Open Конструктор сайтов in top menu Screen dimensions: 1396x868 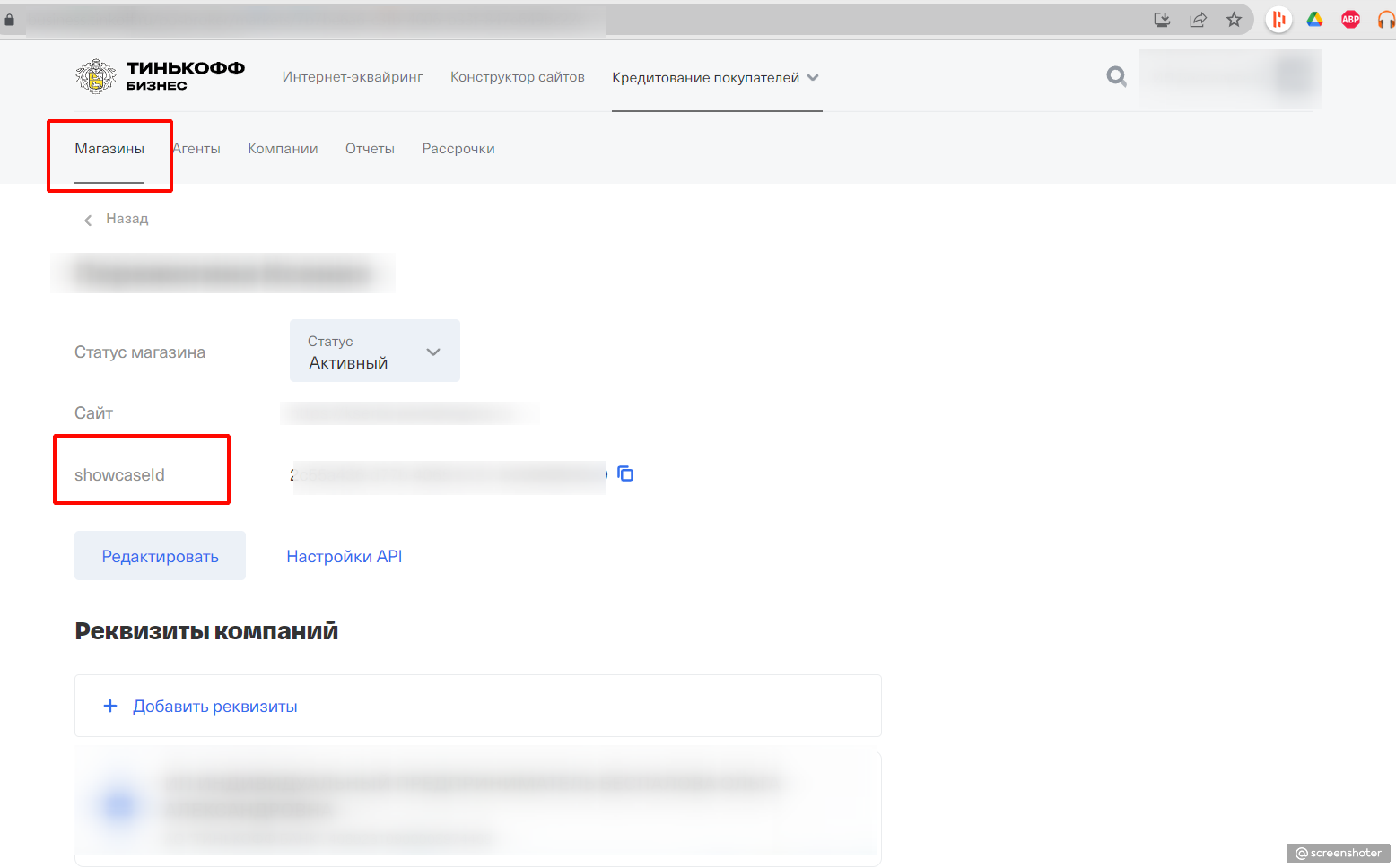click(x=517, y=77)
